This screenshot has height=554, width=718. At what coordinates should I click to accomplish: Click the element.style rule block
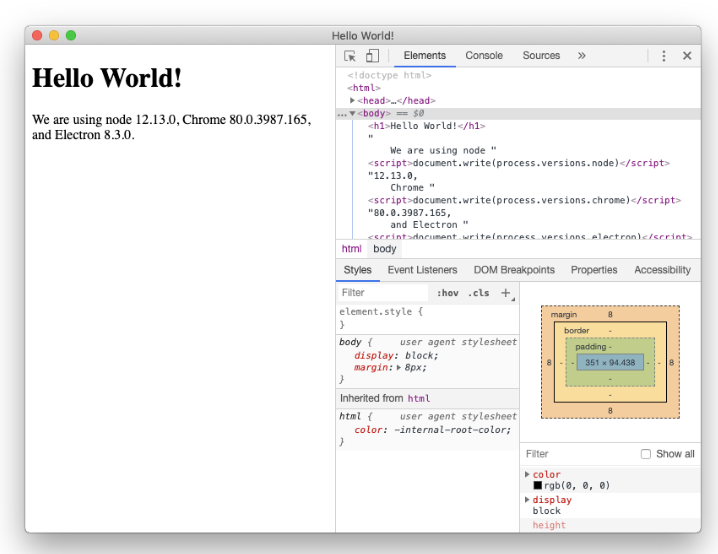[x=428, y=318]
